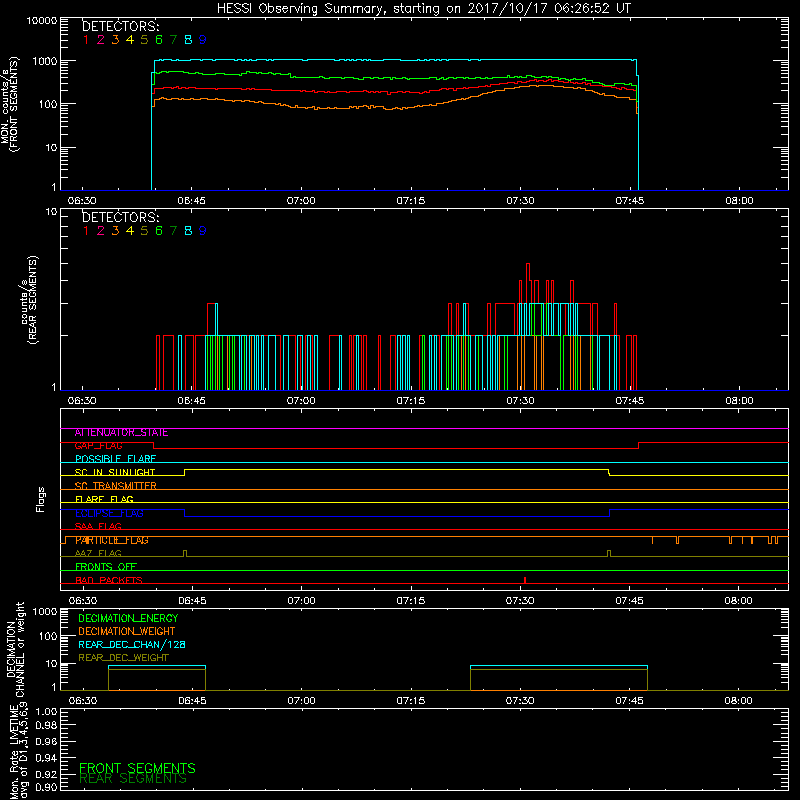Click the DETECTORS: legend heading in the front segments plot
The height and width of the screenshot is (800, 800).
[120, 27]
